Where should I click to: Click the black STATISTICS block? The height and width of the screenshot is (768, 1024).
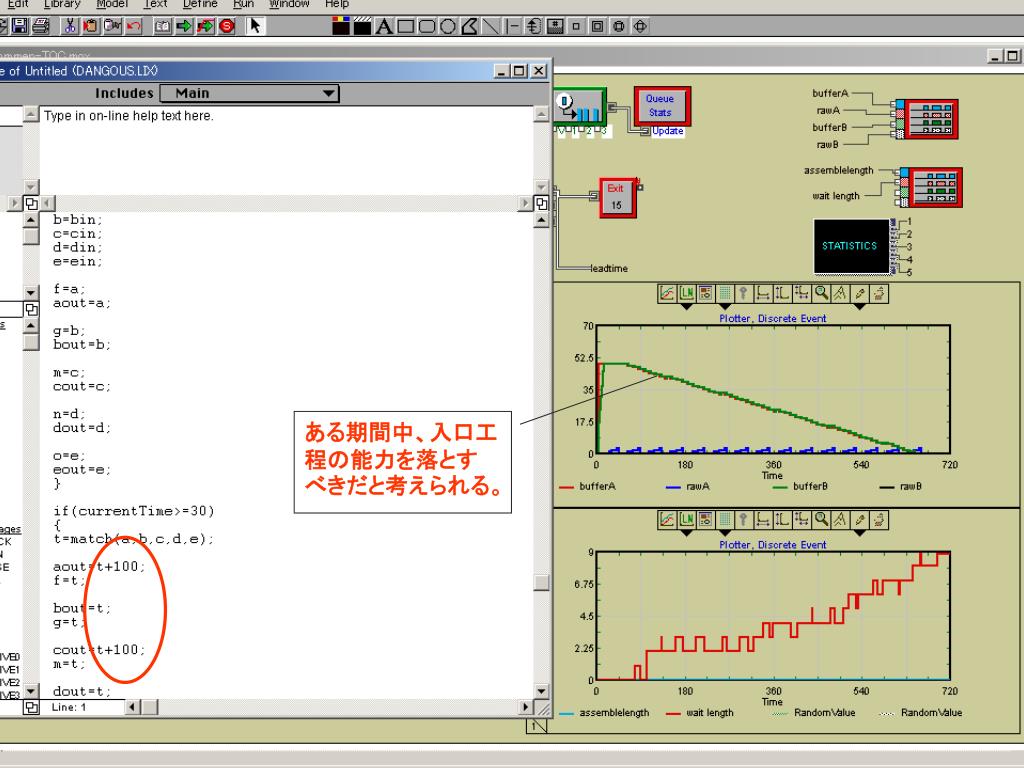[x=850, y=246]
